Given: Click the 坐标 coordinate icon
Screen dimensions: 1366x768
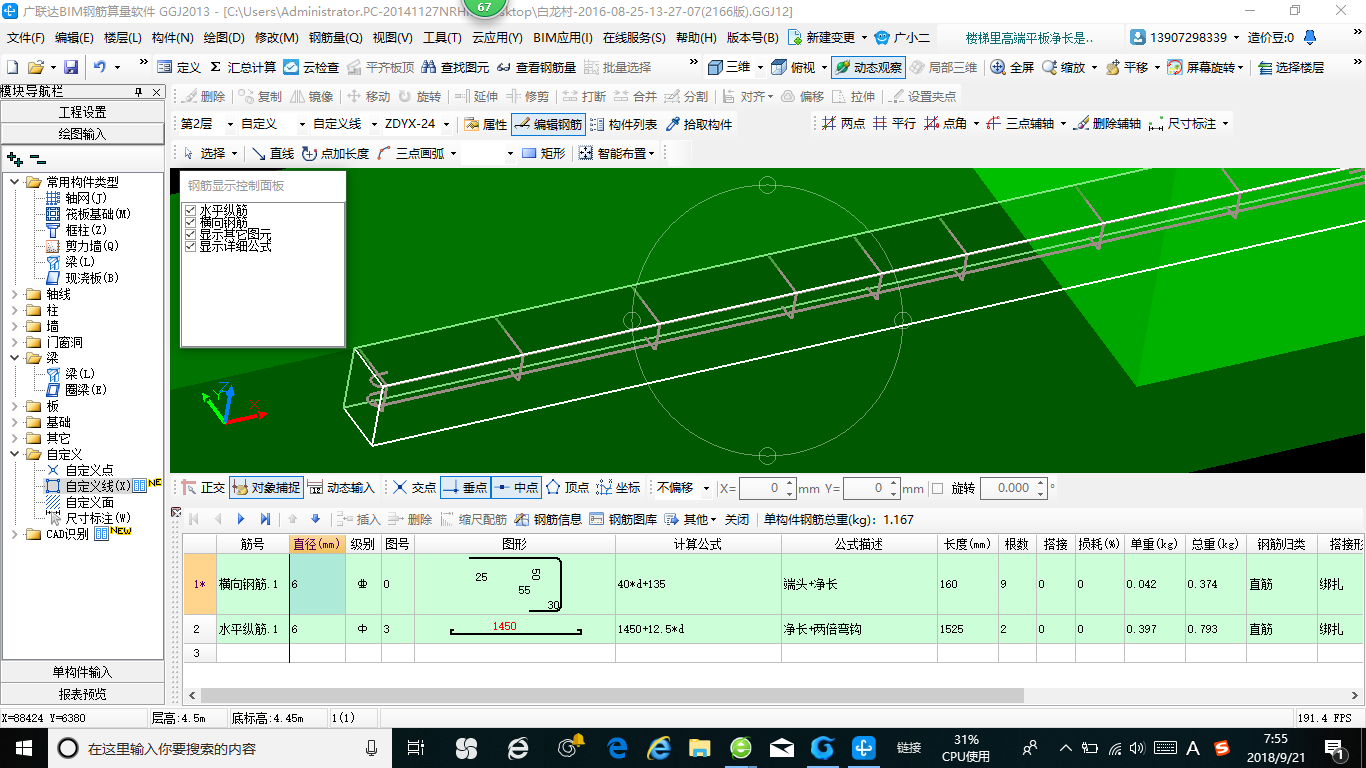Looking at the screenshot, I should click(604, 488).
